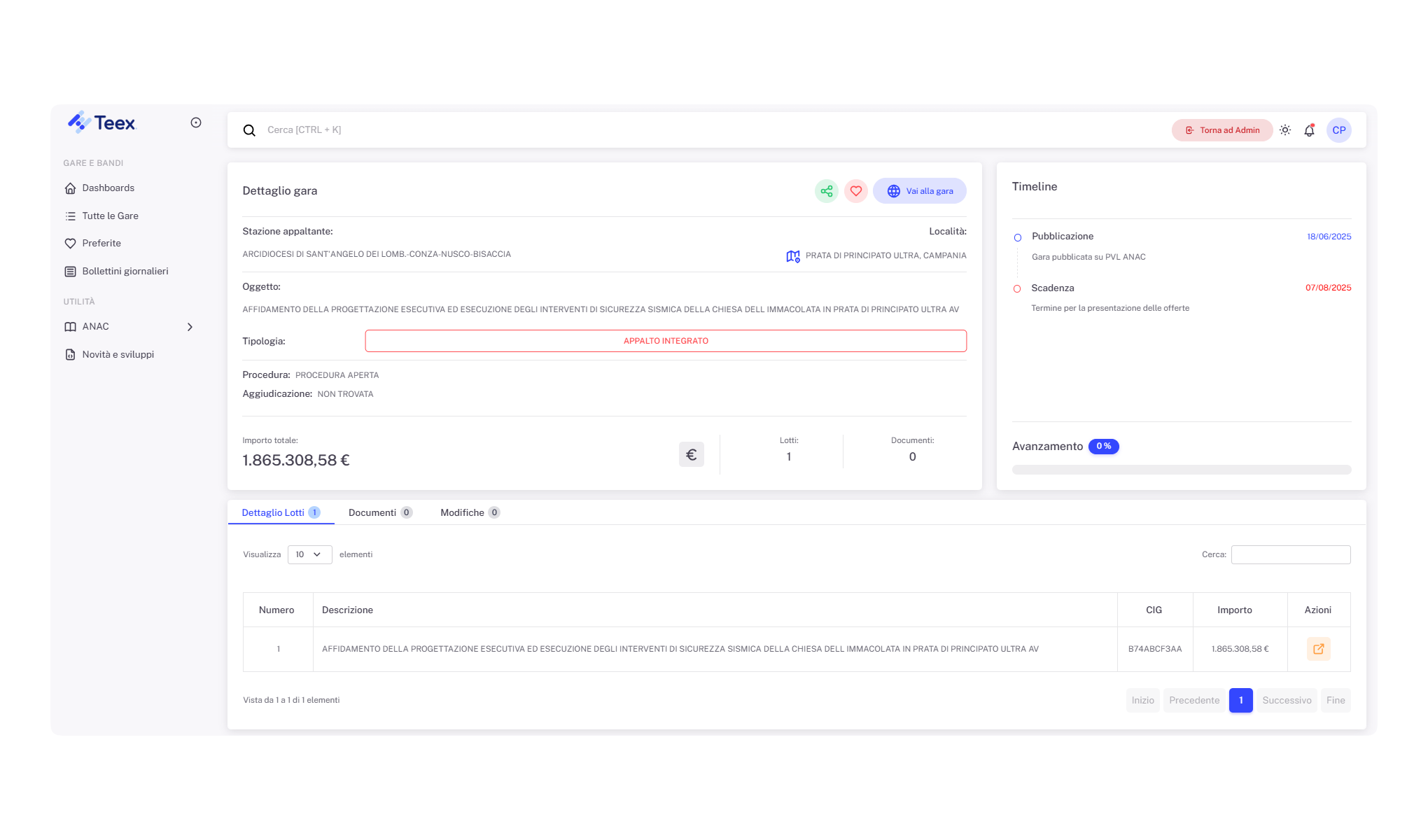The width and height of the screenshot is (1428, 840).
Task: Open the Euro currency icon next to Importo totale
Action: pos(691,454)
